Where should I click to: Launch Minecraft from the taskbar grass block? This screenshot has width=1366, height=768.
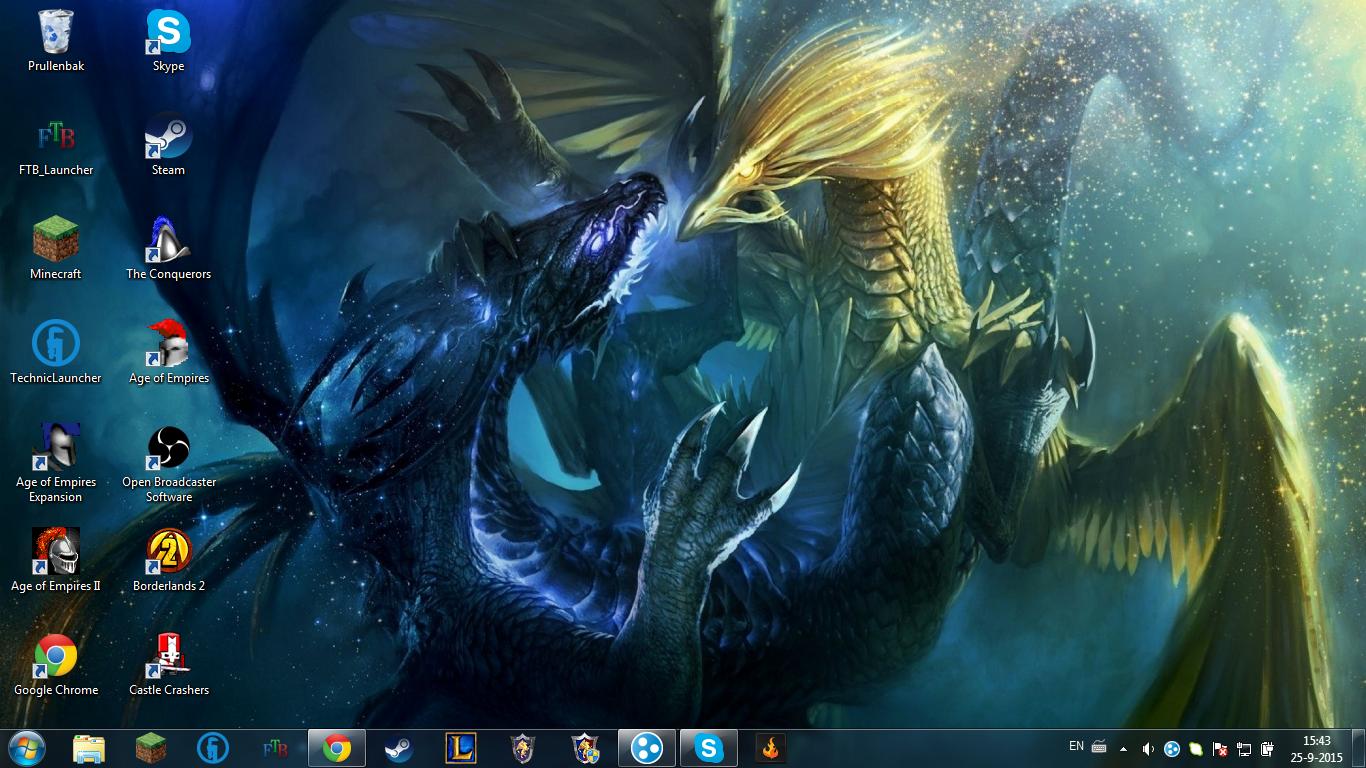pyautogui.click(x=151, y=748)
